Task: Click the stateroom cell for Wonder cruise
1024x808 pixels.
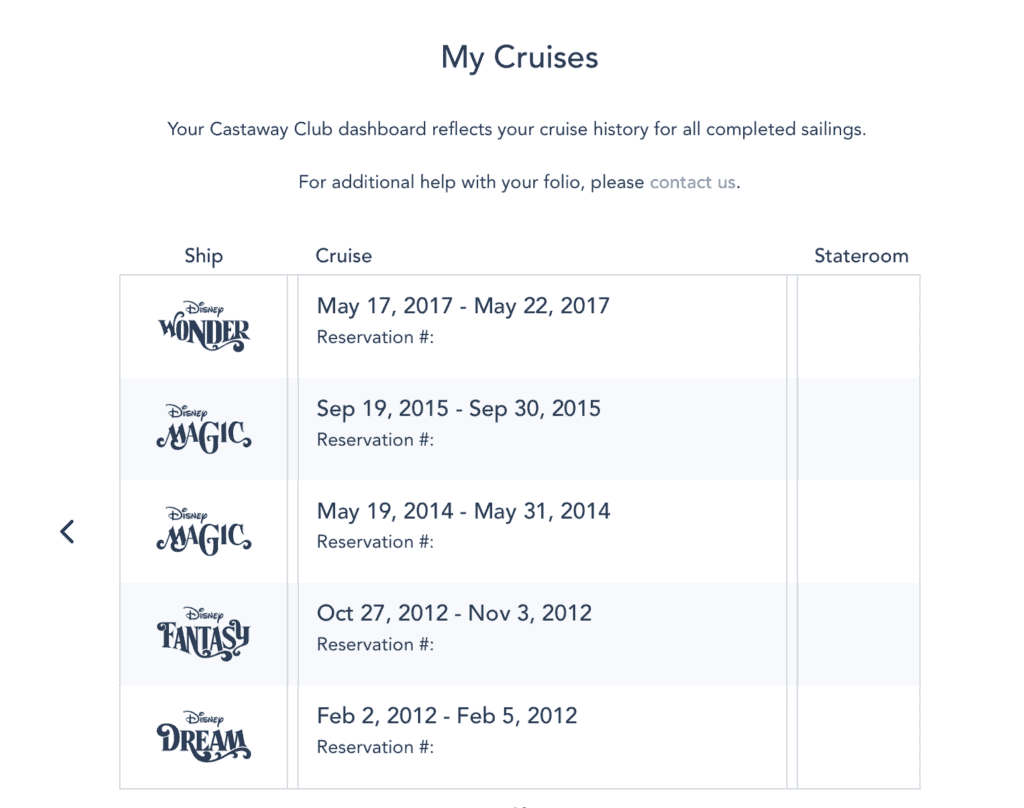Action: tap(858, 327)
